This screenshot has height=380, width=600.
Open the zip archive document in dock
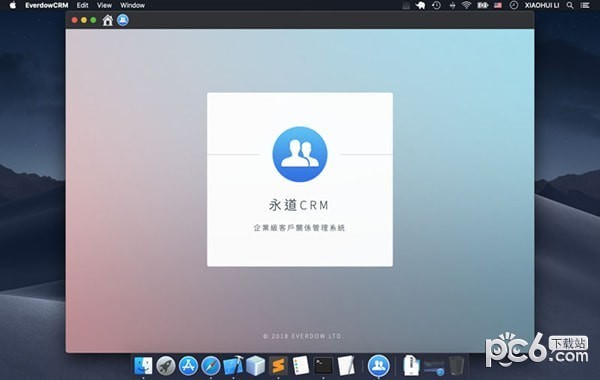411,365
